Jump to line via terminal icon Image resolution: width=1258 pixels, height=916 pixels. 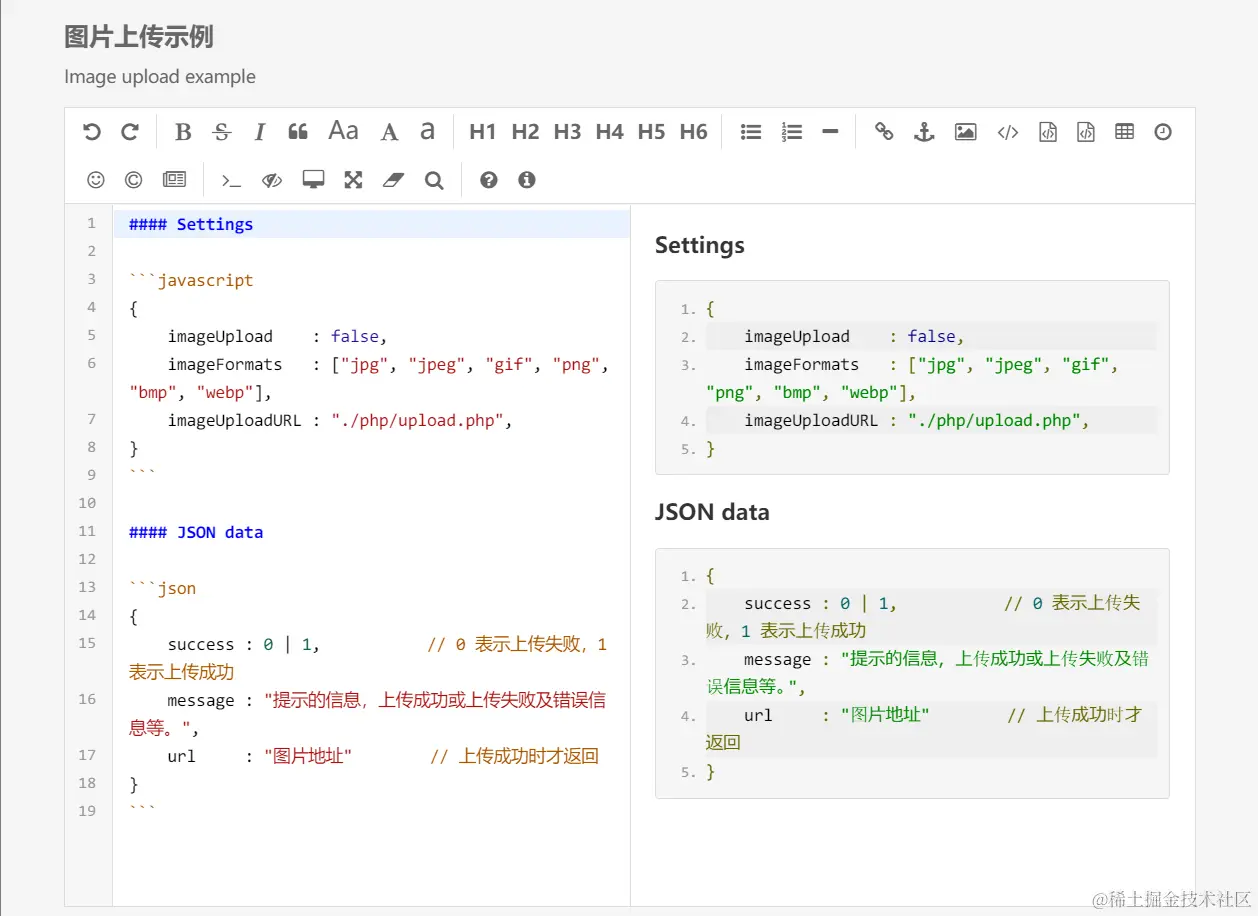tap(231, 180)
